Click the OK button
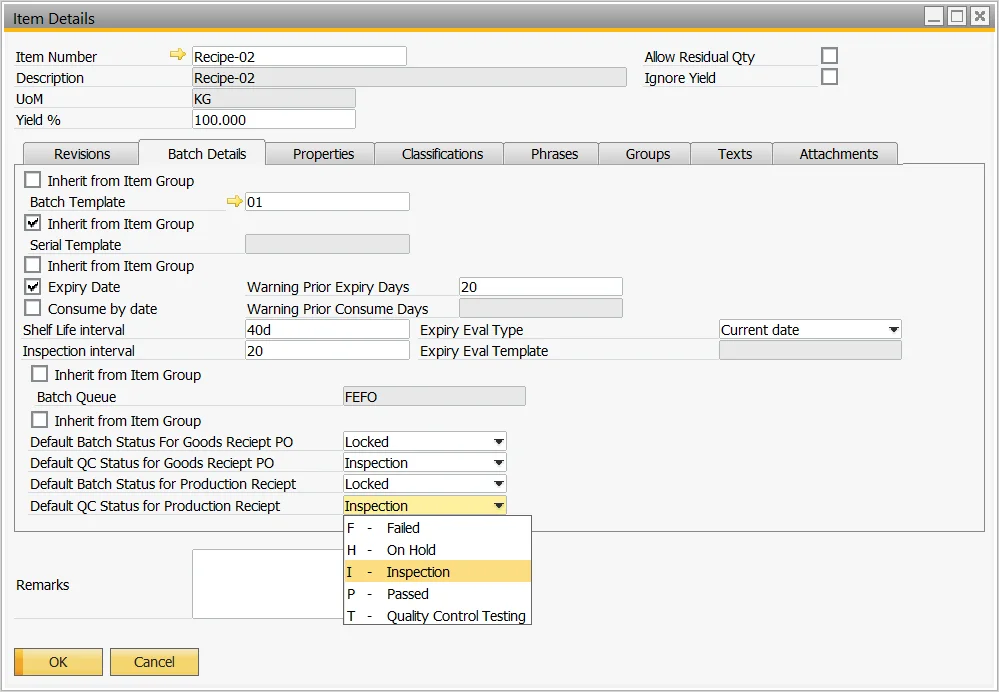999x692 pixels. coord(58,661)
